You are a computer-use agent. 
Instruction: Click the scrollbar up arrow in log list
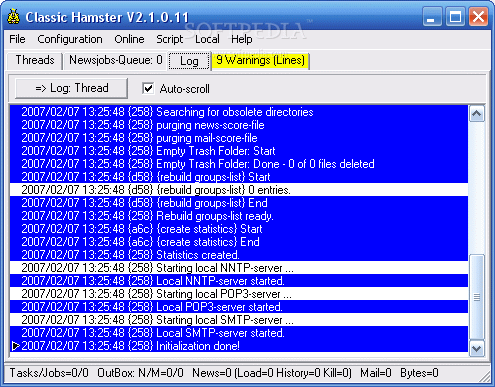(x=477, y=114)
